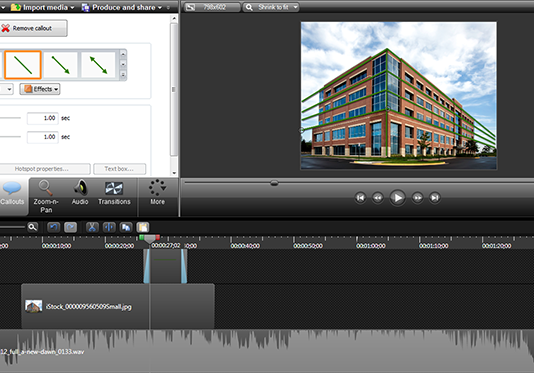Click the rewind playback button
534x373 pixels.
point(378,198)
